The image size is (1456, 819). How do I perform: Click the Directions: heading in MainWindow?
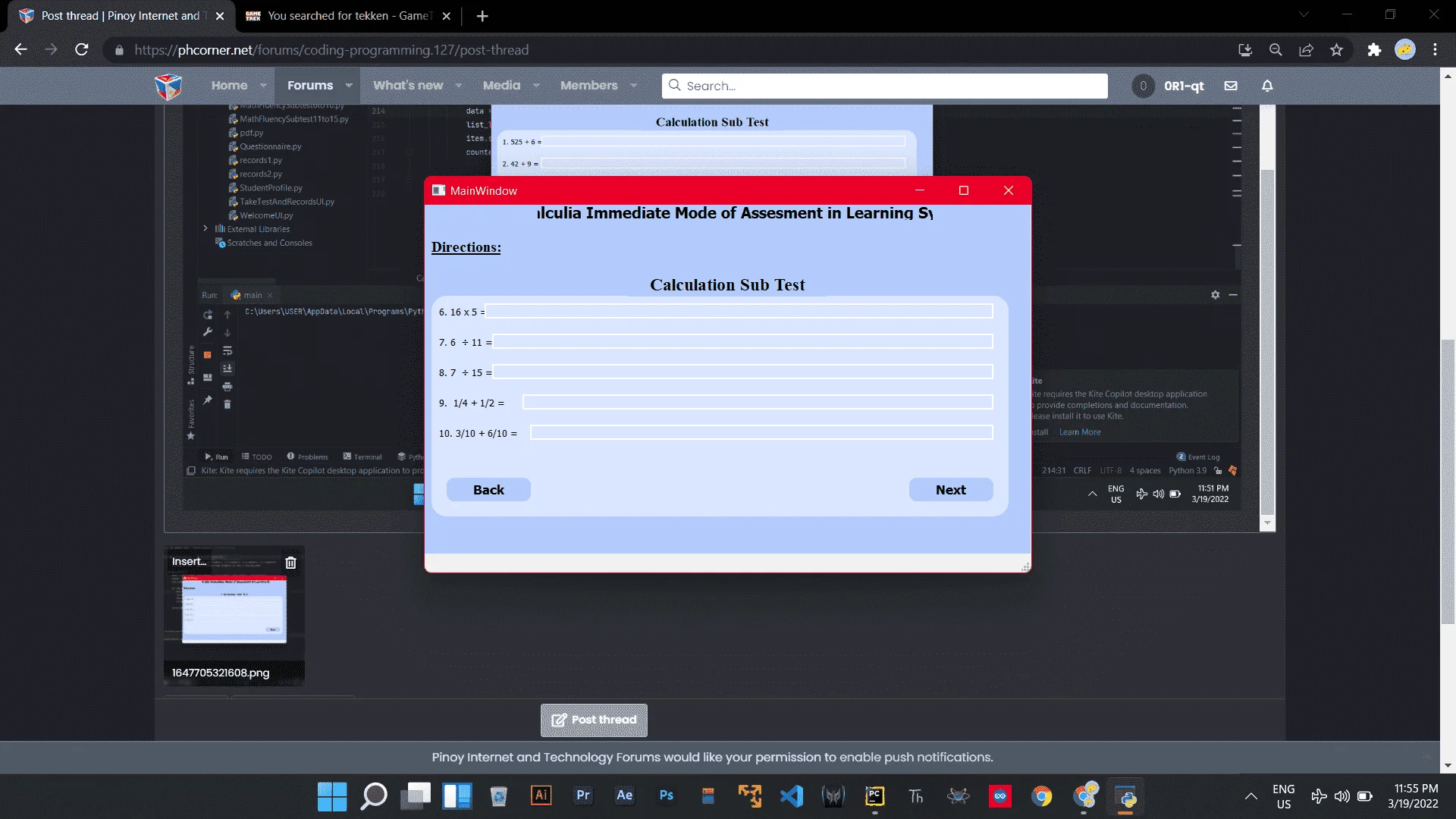tap(466, 247)
